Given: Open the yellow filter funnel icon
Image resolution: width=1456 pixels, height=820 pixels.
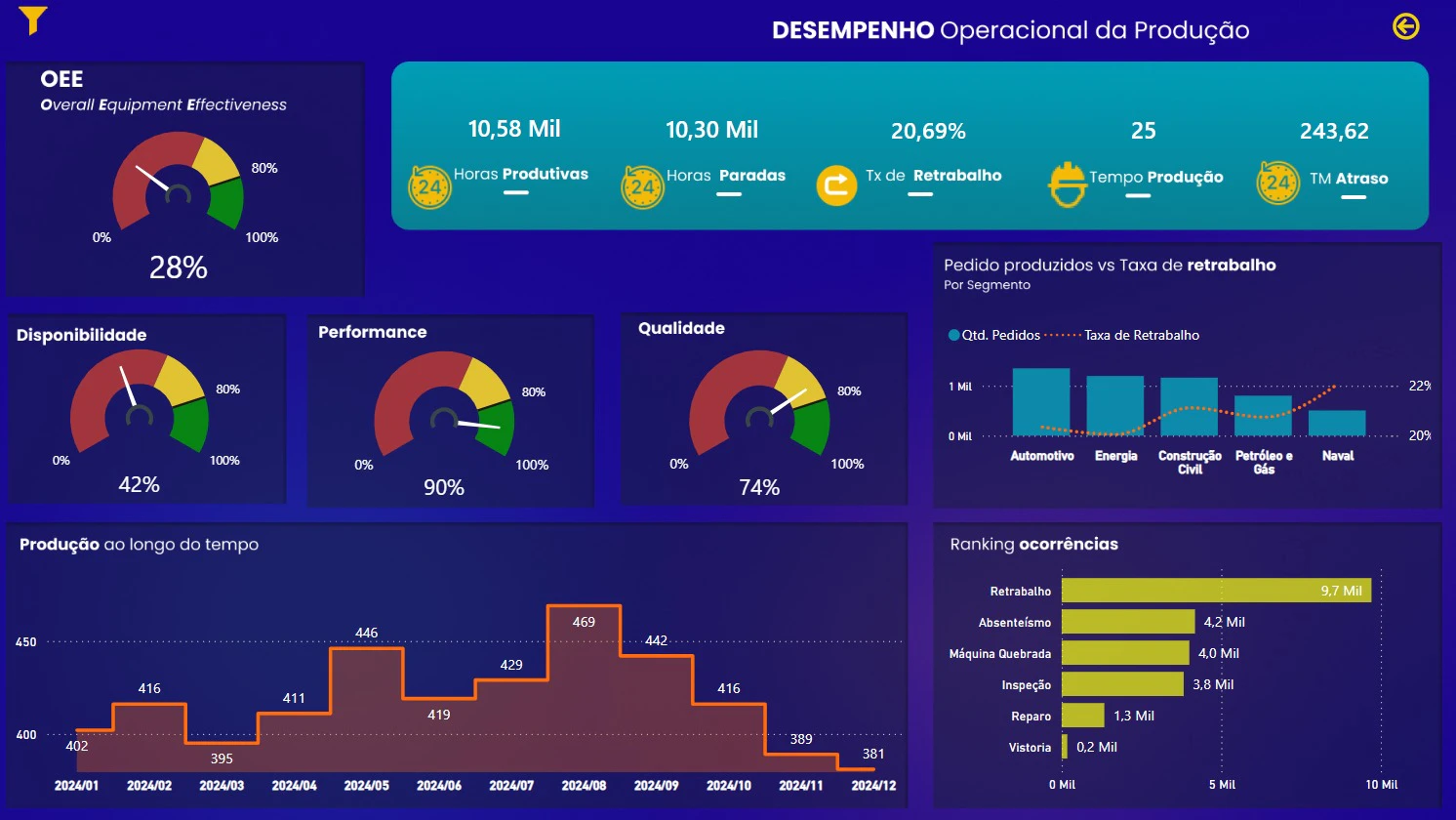Looking at the screenshot, I should pos(33,20).
